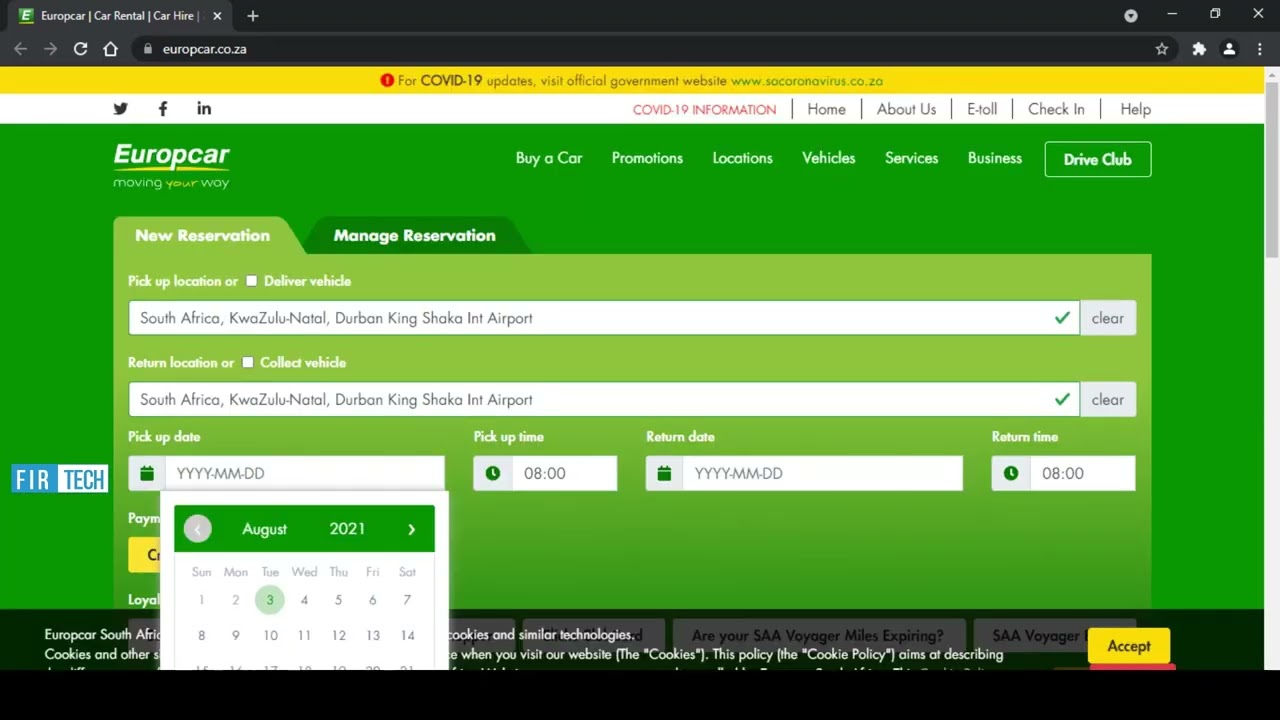
Task: Click browser back arrow
Action: [20, 49]
